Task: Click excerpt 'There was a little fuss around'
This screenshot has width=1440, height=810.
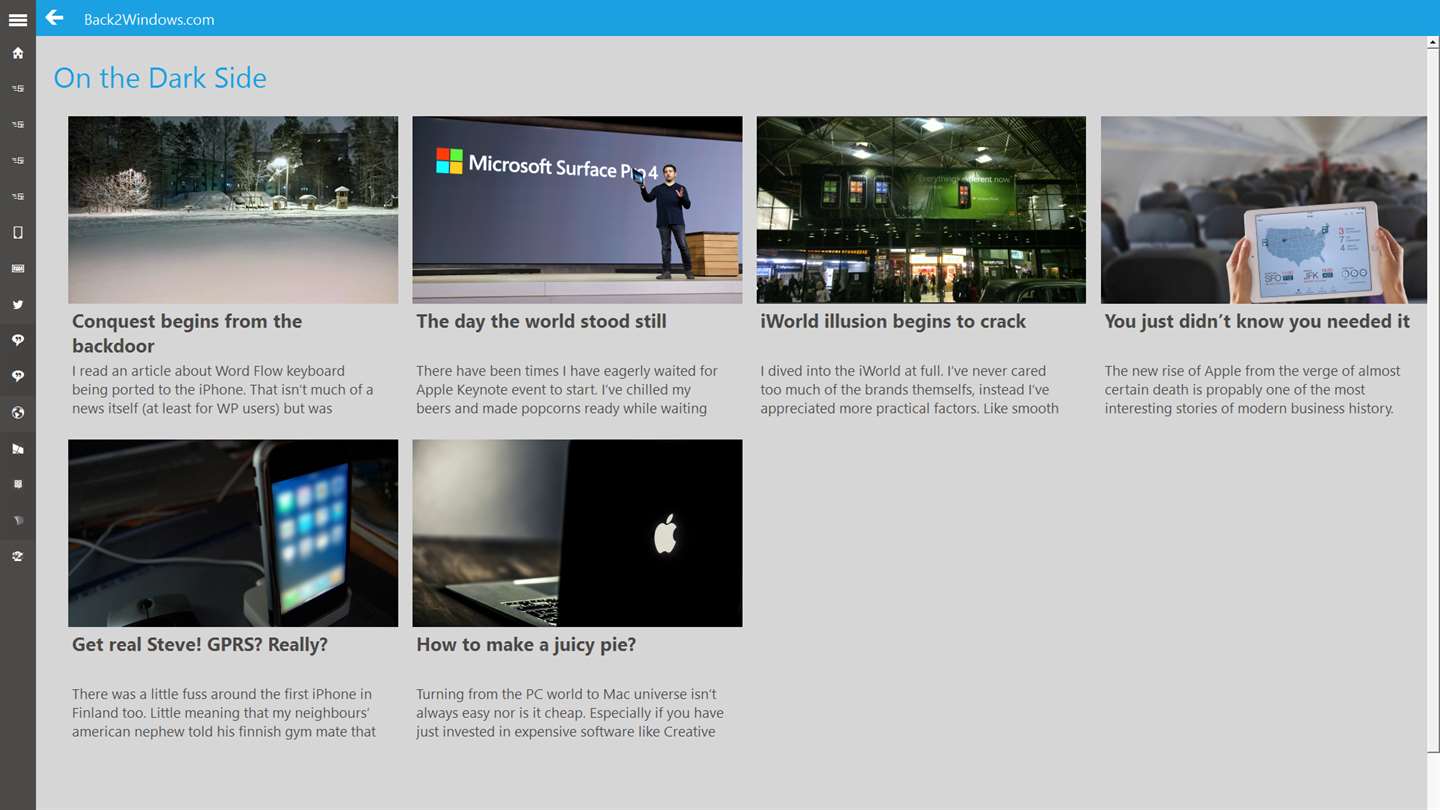Action: tap(224, 713)
